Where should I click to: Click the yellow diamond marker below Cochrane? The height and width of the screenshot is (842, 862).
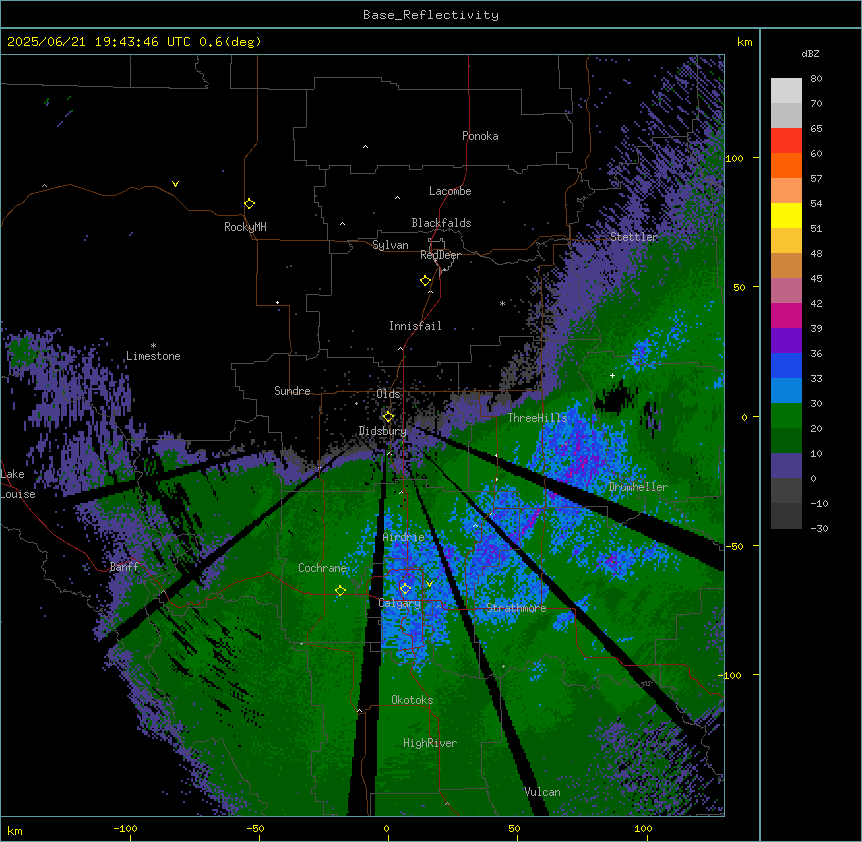tap(341, 591)
